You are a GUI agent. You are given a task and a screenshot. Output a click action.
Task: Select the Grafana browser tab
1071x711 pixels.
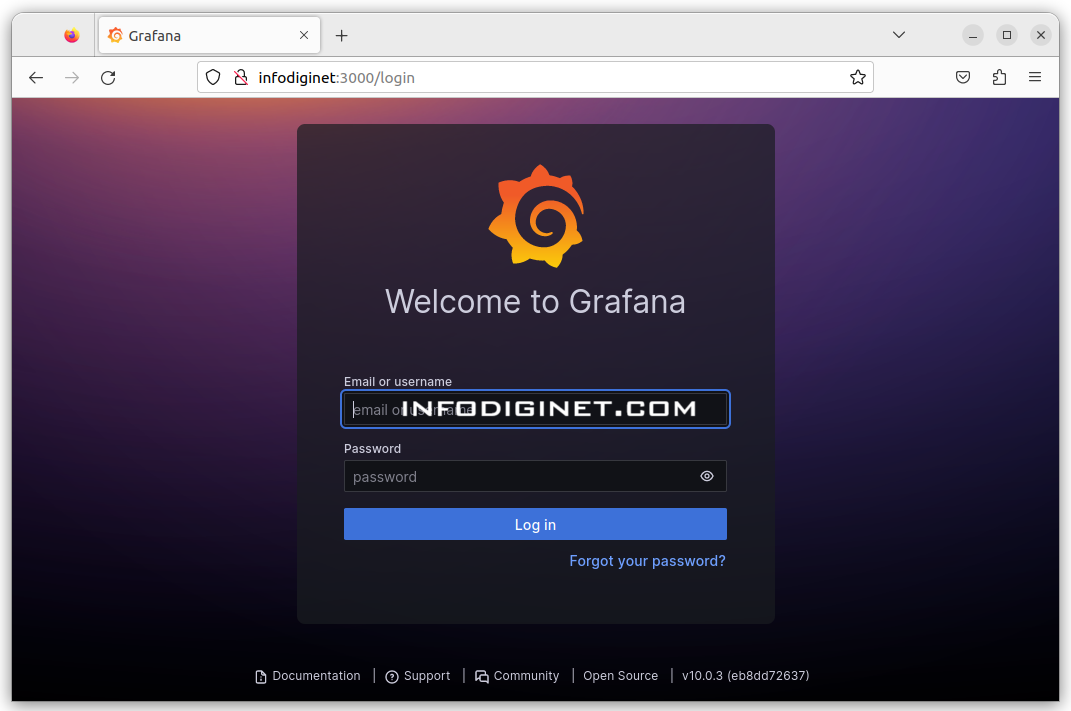coord(210,36)
